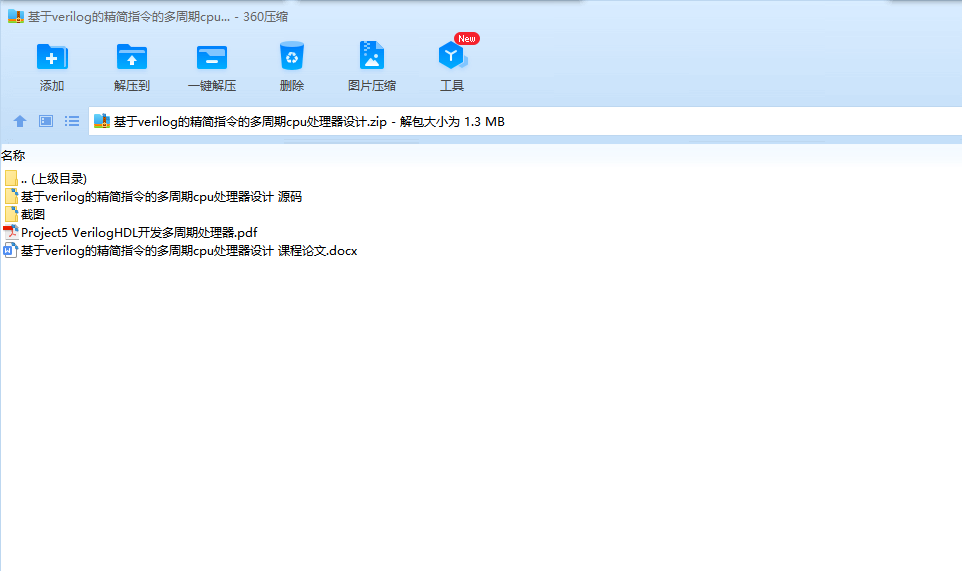Select the row '.. (上级目录)'
Image resolution: width=962 pixels, height=571 pixels.
(54, 178)
